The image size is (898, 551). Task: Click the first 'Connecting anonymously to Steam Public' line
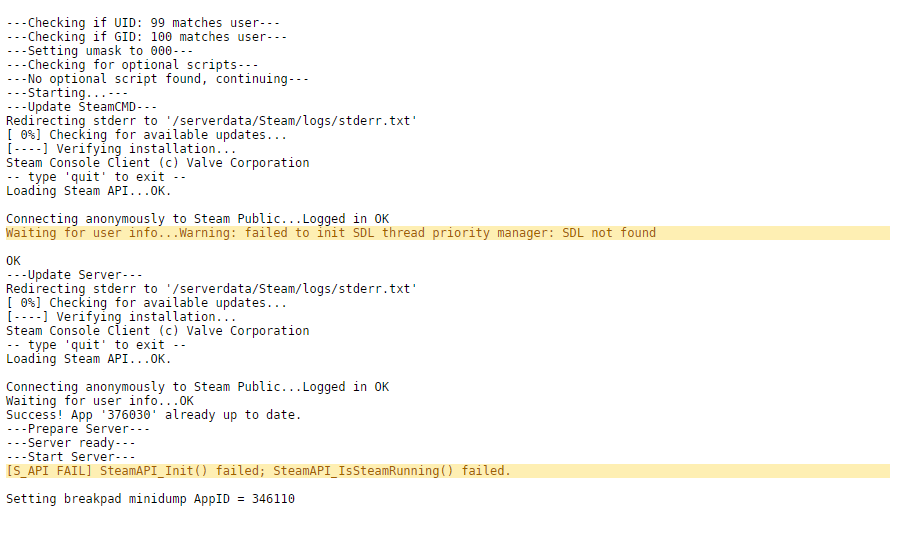198,219
